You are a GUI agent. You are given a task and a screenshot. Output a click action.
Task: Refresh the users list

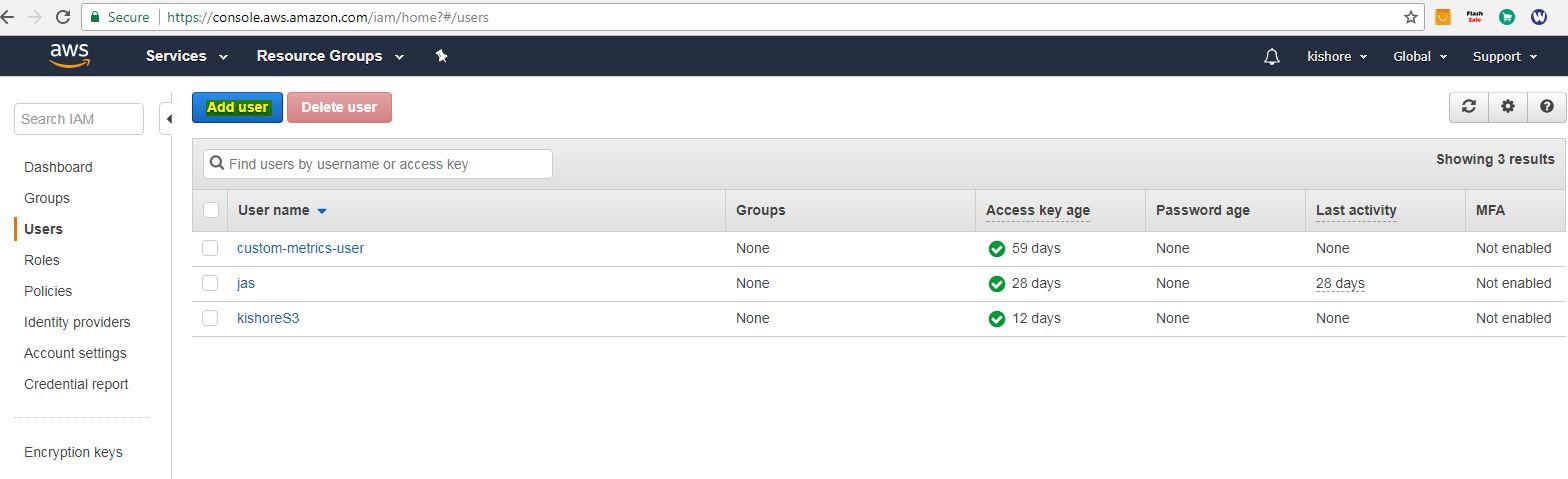(x=1468, y=107)
